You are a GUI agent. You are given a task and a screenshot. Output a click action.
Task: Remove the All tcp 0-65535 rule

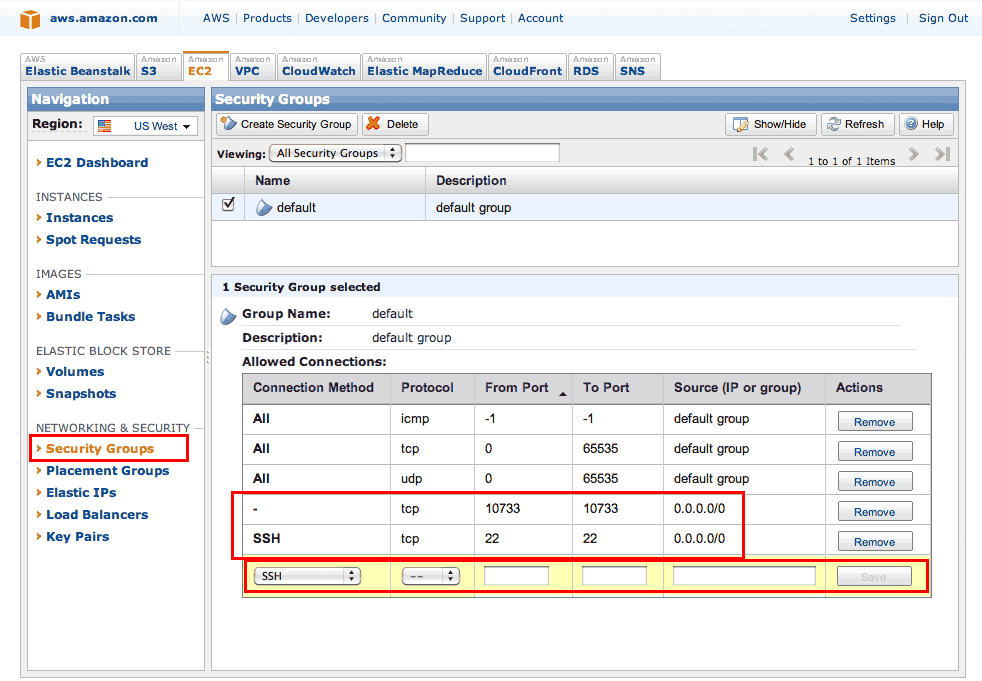pyautogui.click(x=875, y=452)
